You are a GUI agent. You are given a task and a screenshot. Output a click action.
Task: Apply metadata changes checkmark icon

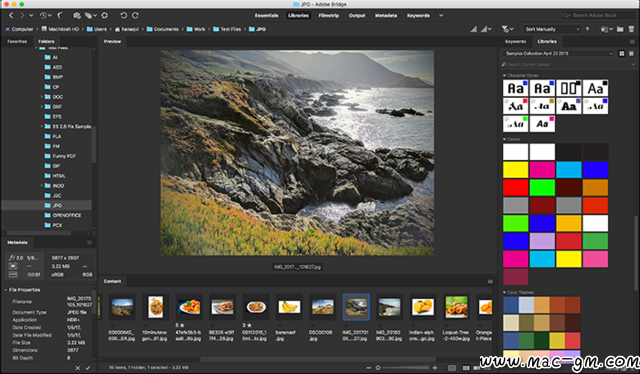[x=88, y=368]
